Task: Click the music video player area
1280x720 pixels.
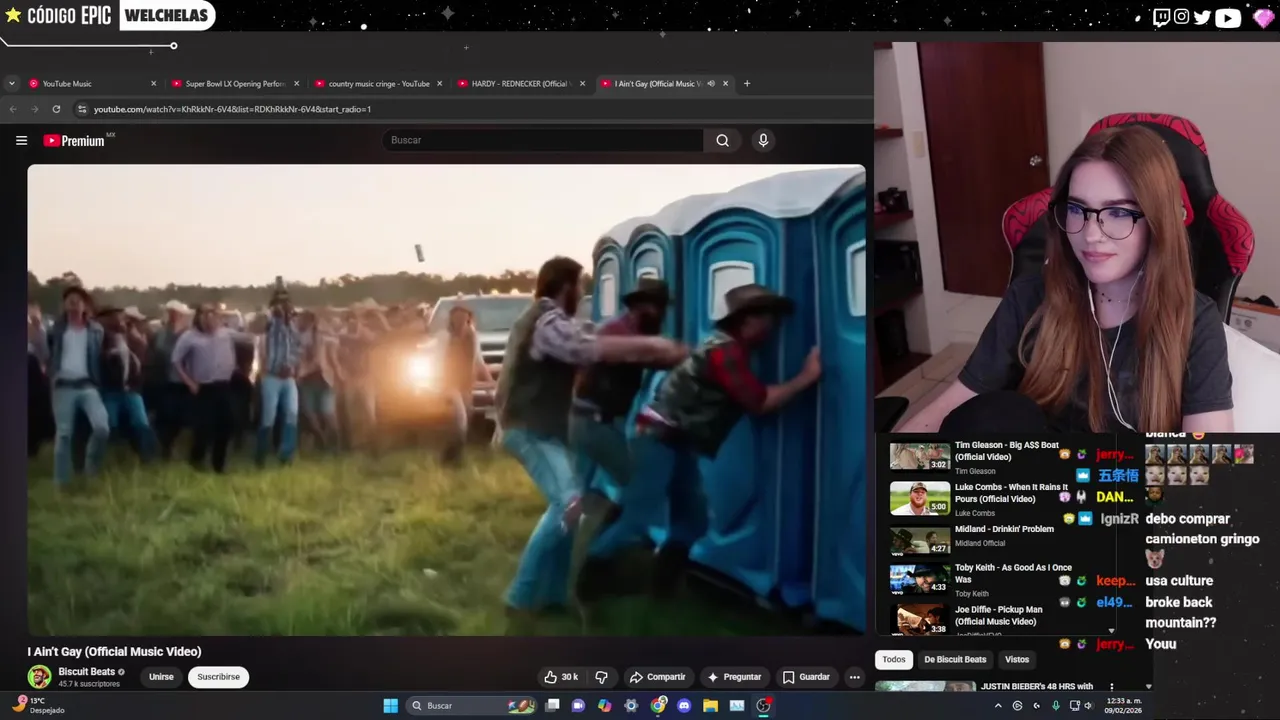Action: 446,400
